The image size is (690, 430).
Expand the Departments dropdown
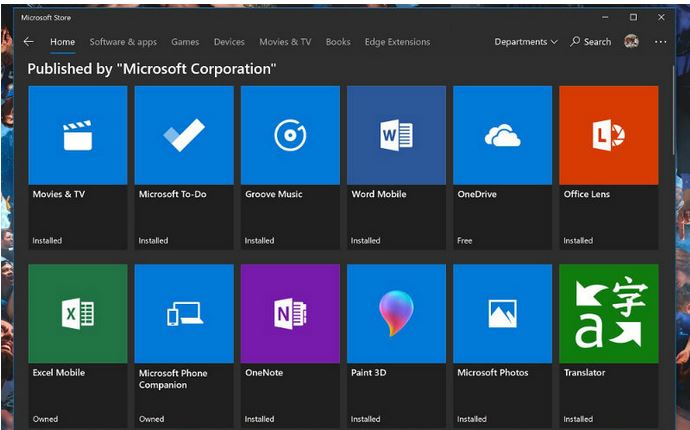click(x=526, y=42)
